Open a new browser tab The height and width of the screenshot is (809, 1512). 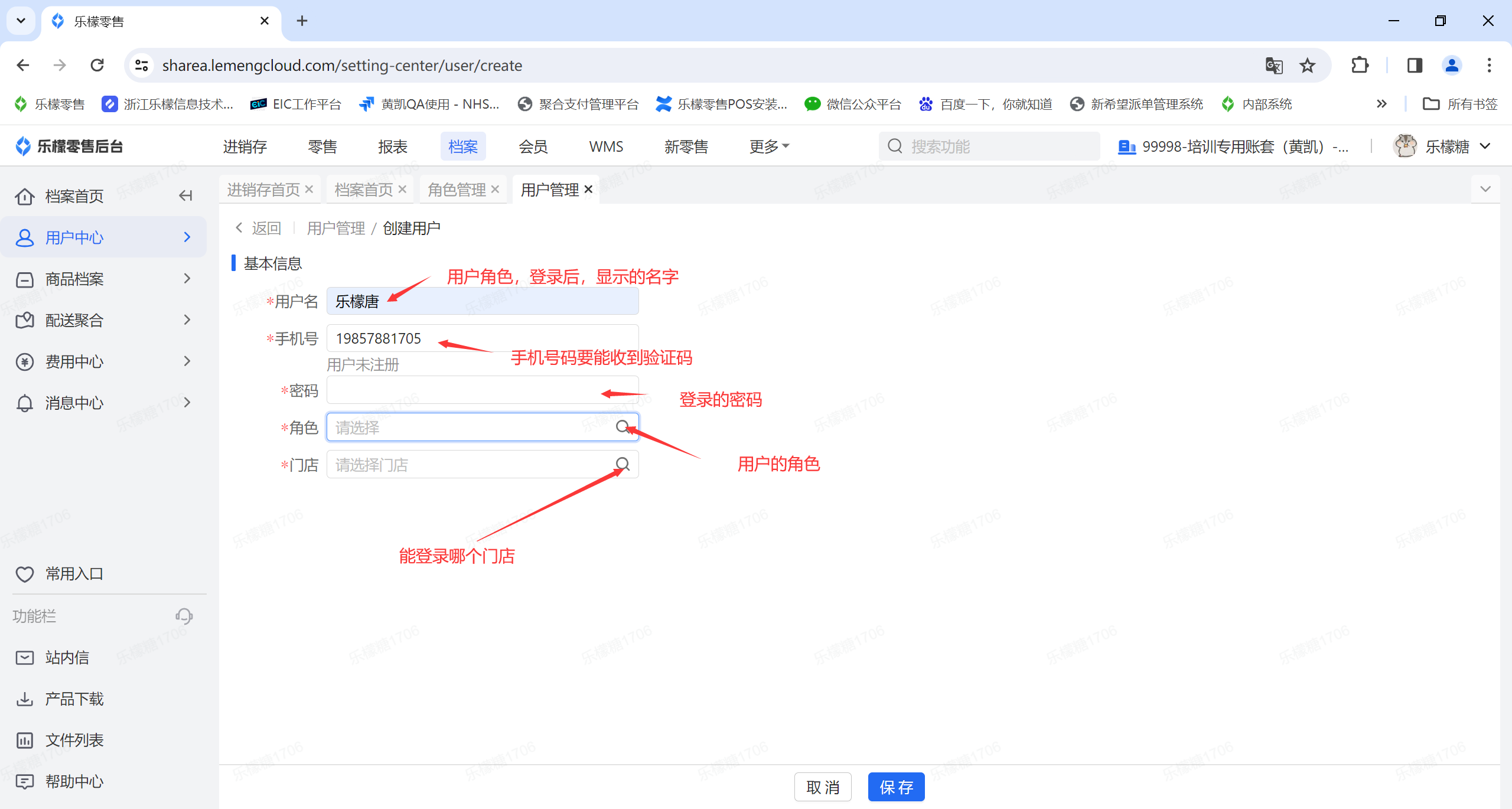tap(302, 21)
